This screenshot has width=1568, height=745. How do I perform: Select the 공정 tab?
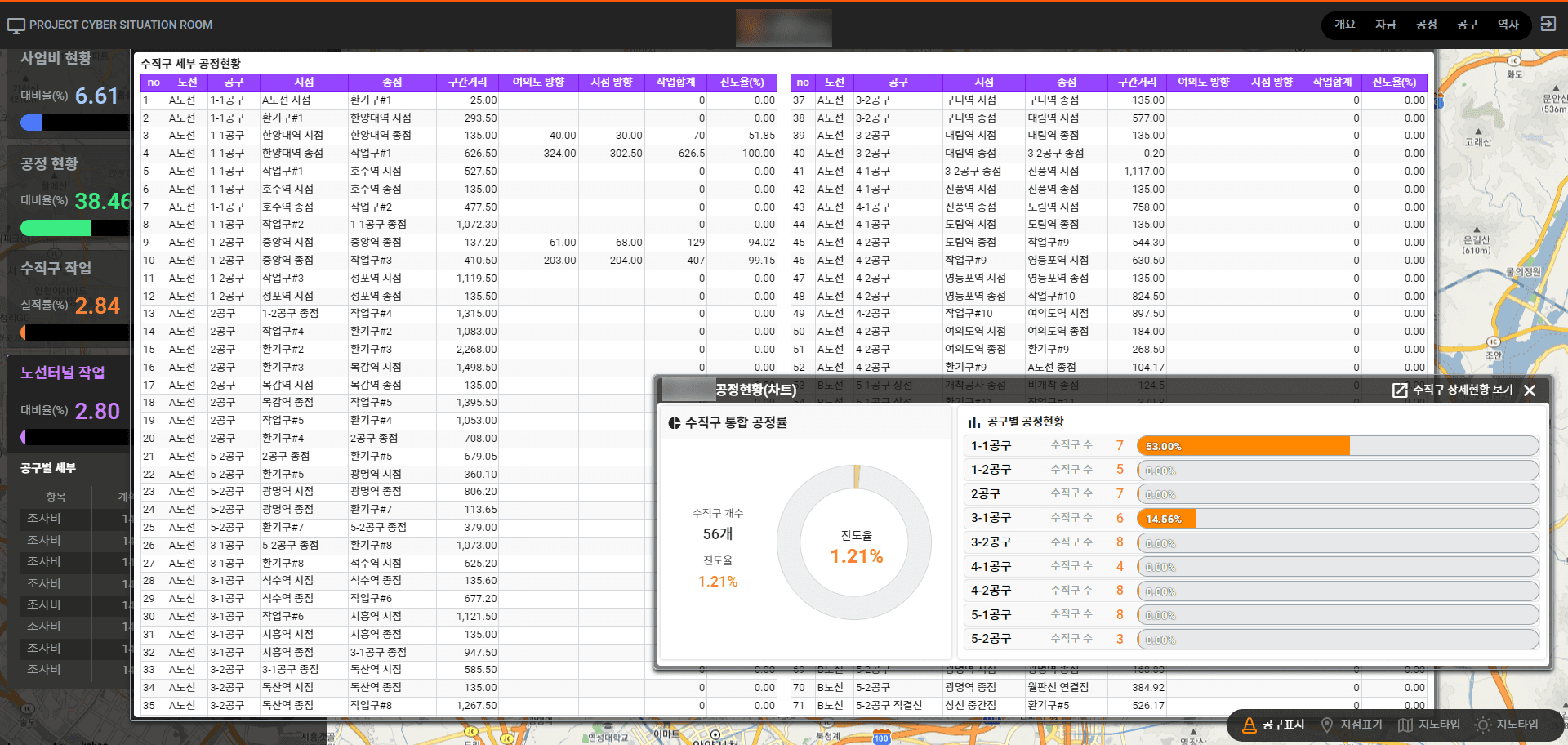pyautogui.click(x=1426, y=25)
